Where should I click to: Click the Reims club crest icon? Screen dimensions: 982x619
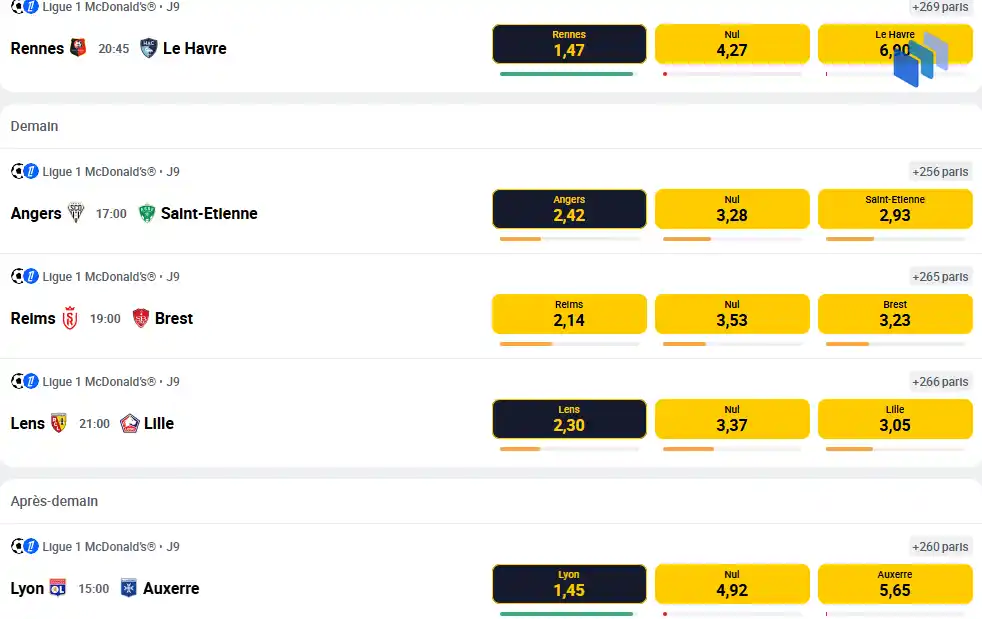[x=70, y=318]
